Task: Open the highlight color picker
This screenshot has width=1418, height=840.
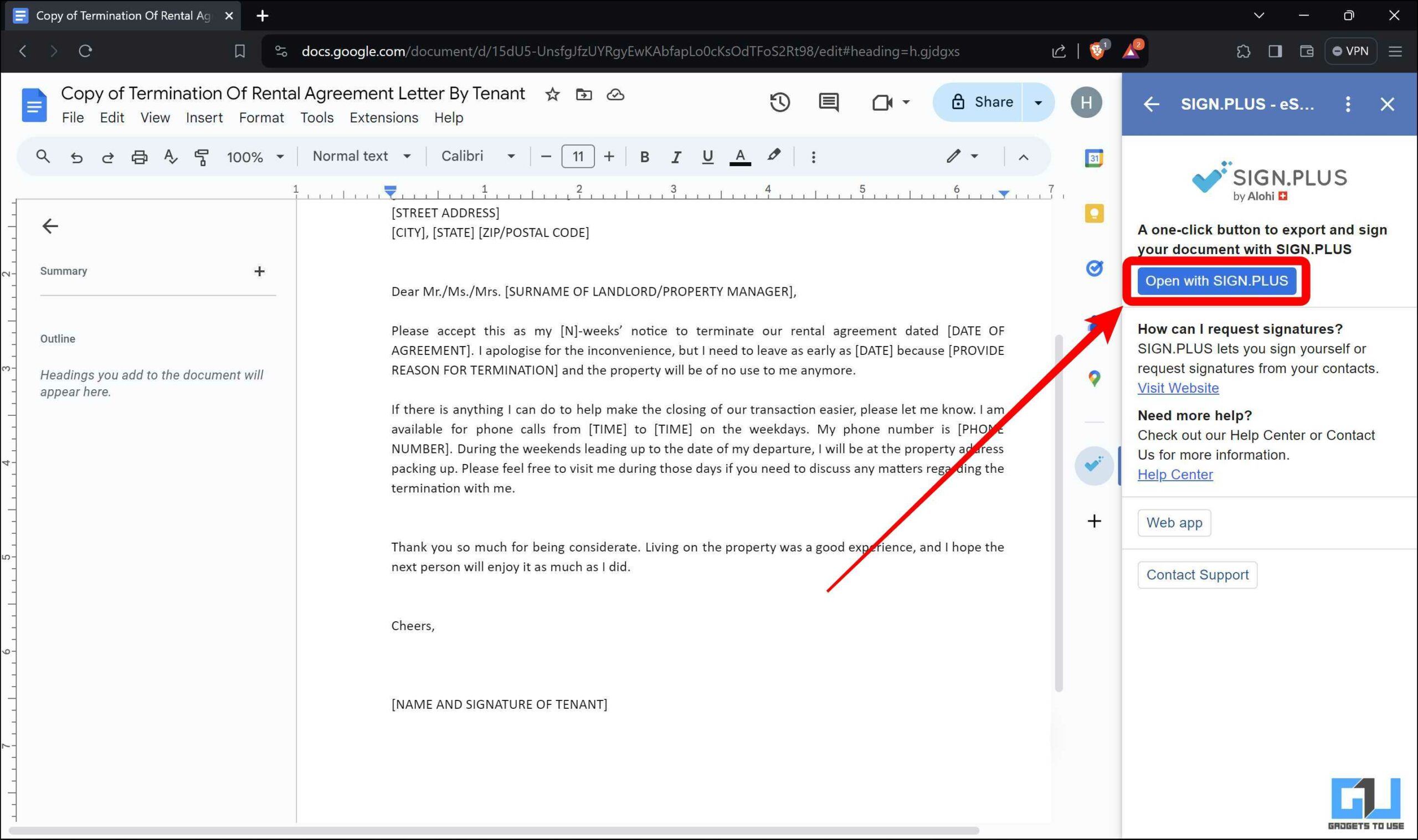Action: [x=773, y=156]
